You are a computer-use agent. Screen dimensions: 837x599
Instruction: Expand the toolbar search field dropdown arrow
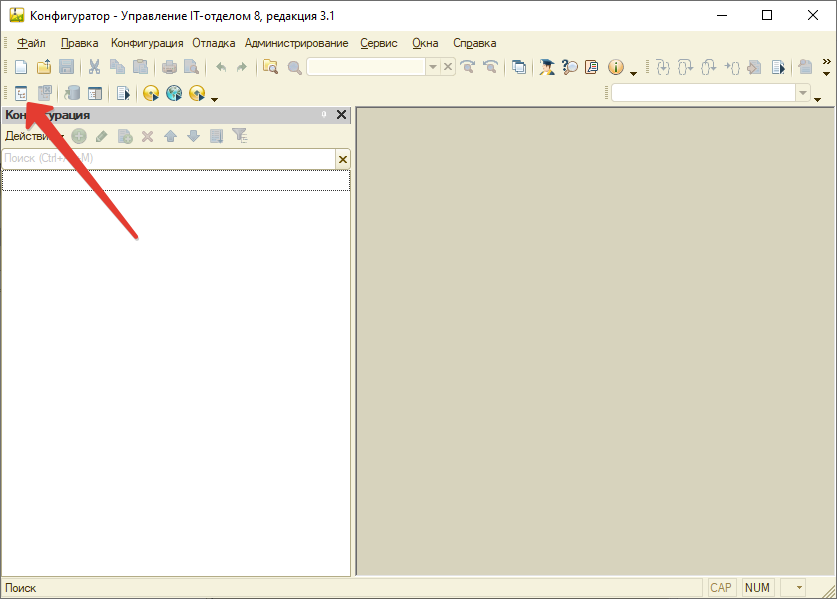point(433,67)
